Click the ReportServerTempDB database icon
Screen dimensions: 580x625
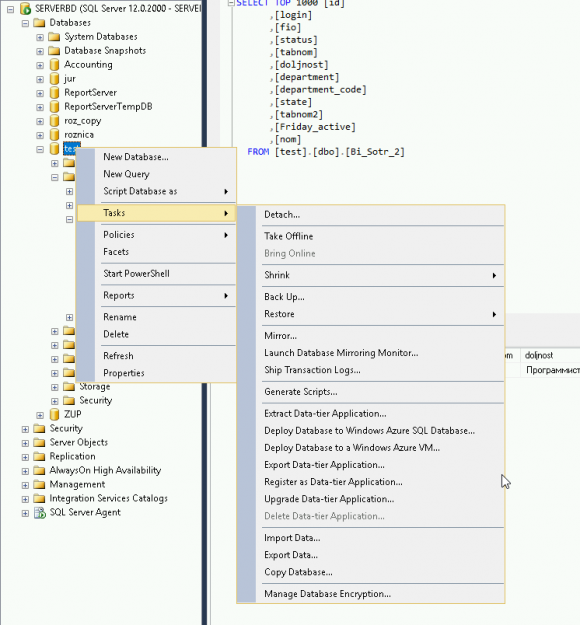pos(55,107)
